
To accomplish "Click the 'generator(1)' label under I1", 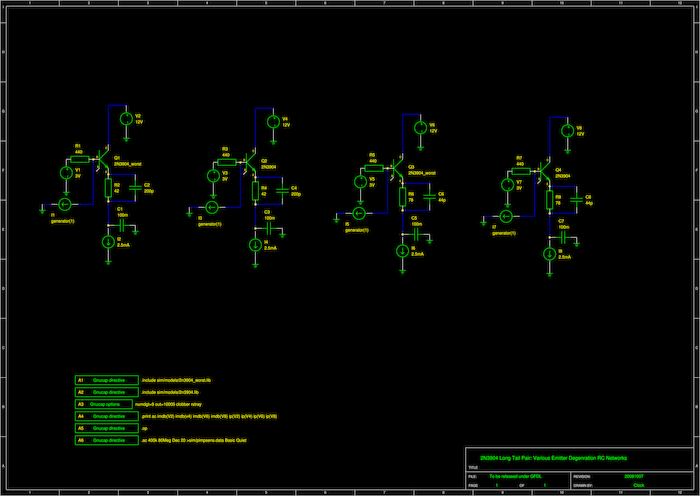I will (x=63, y=221).
